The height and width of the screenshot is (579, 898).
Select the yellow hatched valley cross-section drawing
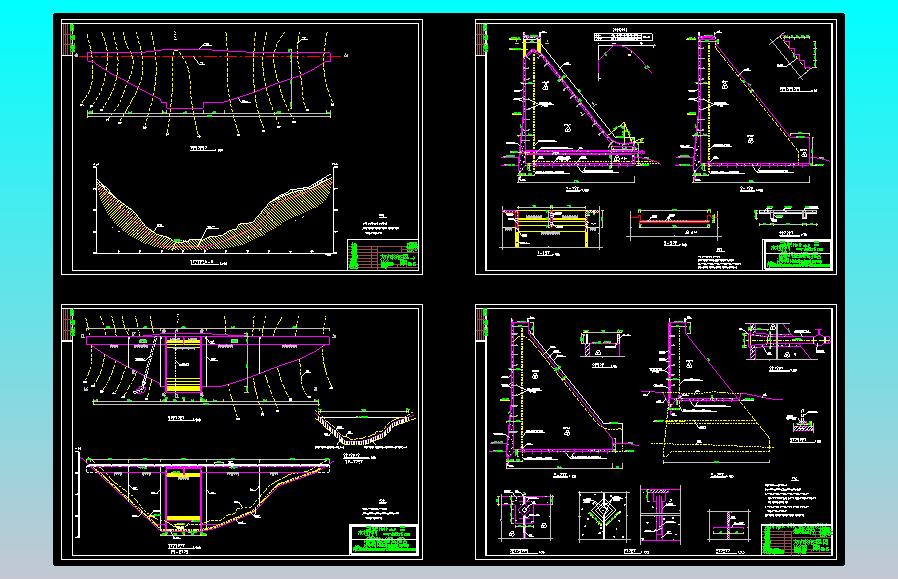(x=215, y=209)
